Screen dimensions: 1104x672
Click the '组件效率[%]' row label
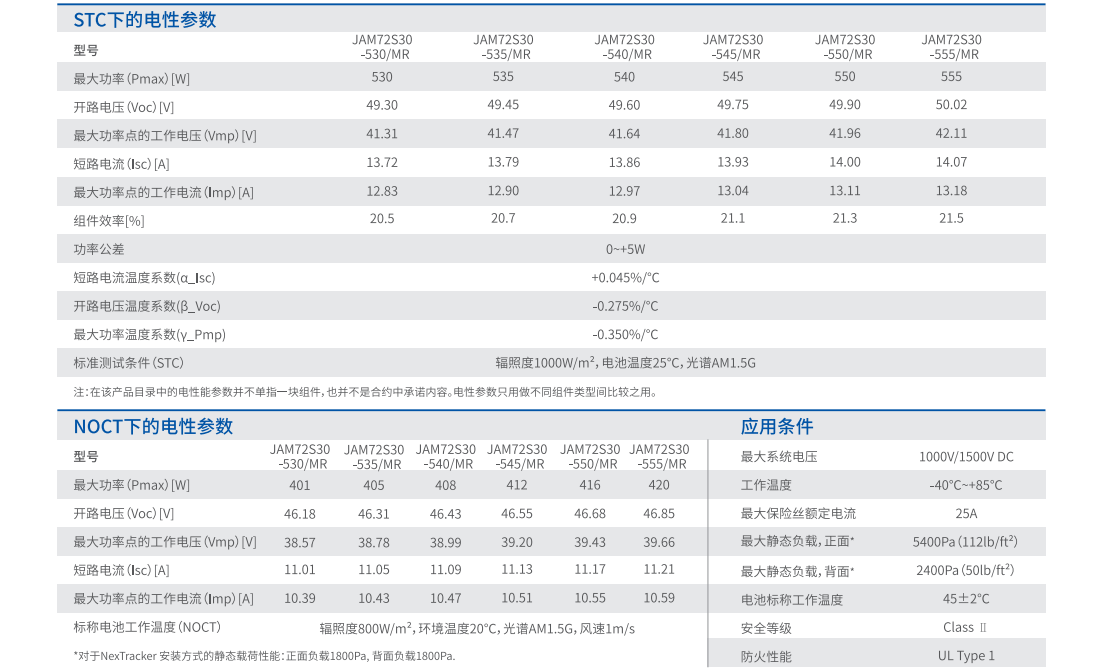pos(109,221)
